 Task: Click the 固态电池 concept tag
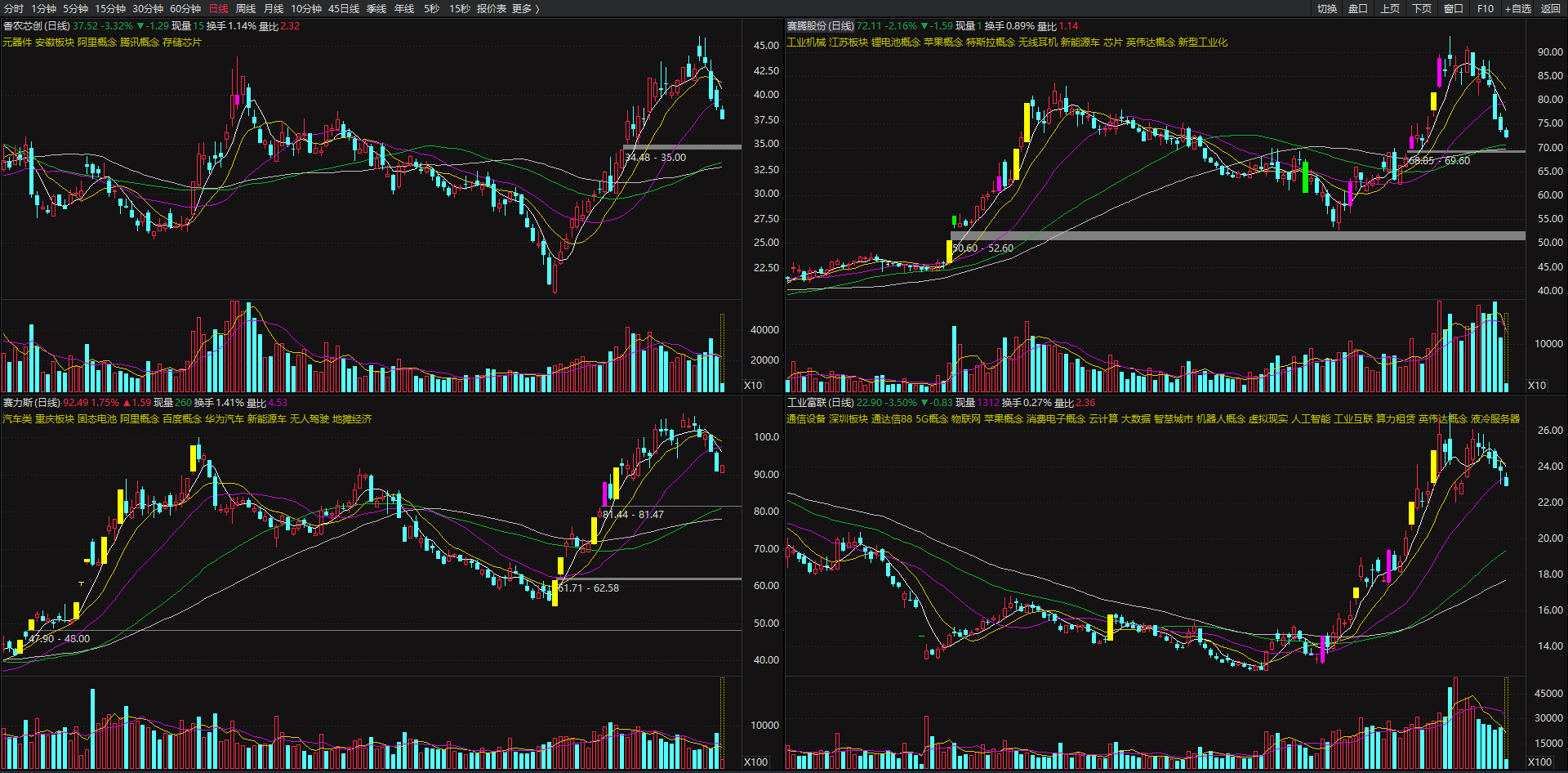(x=96, y=419)
